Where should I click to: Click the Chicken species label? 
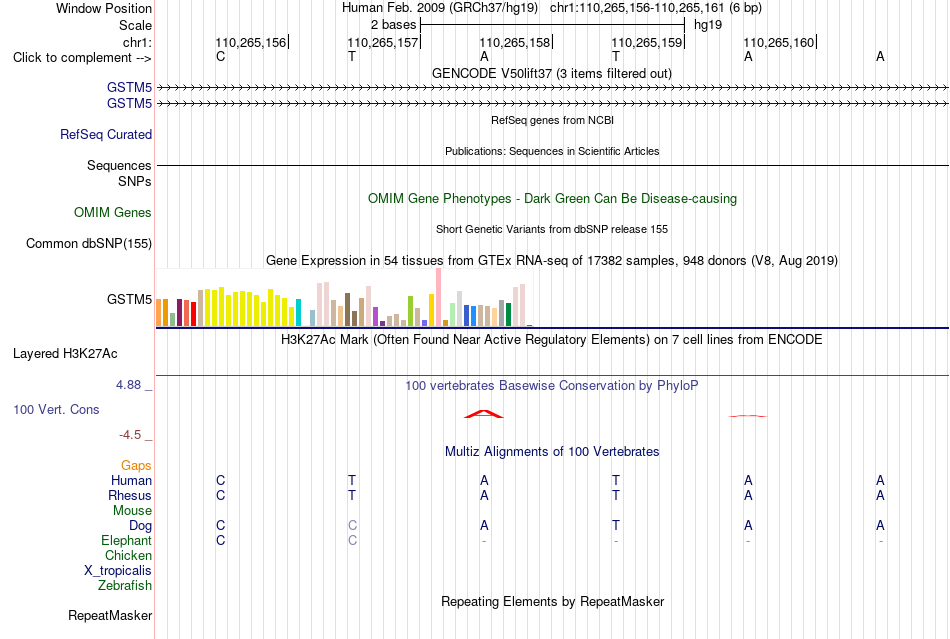[128, 555]
